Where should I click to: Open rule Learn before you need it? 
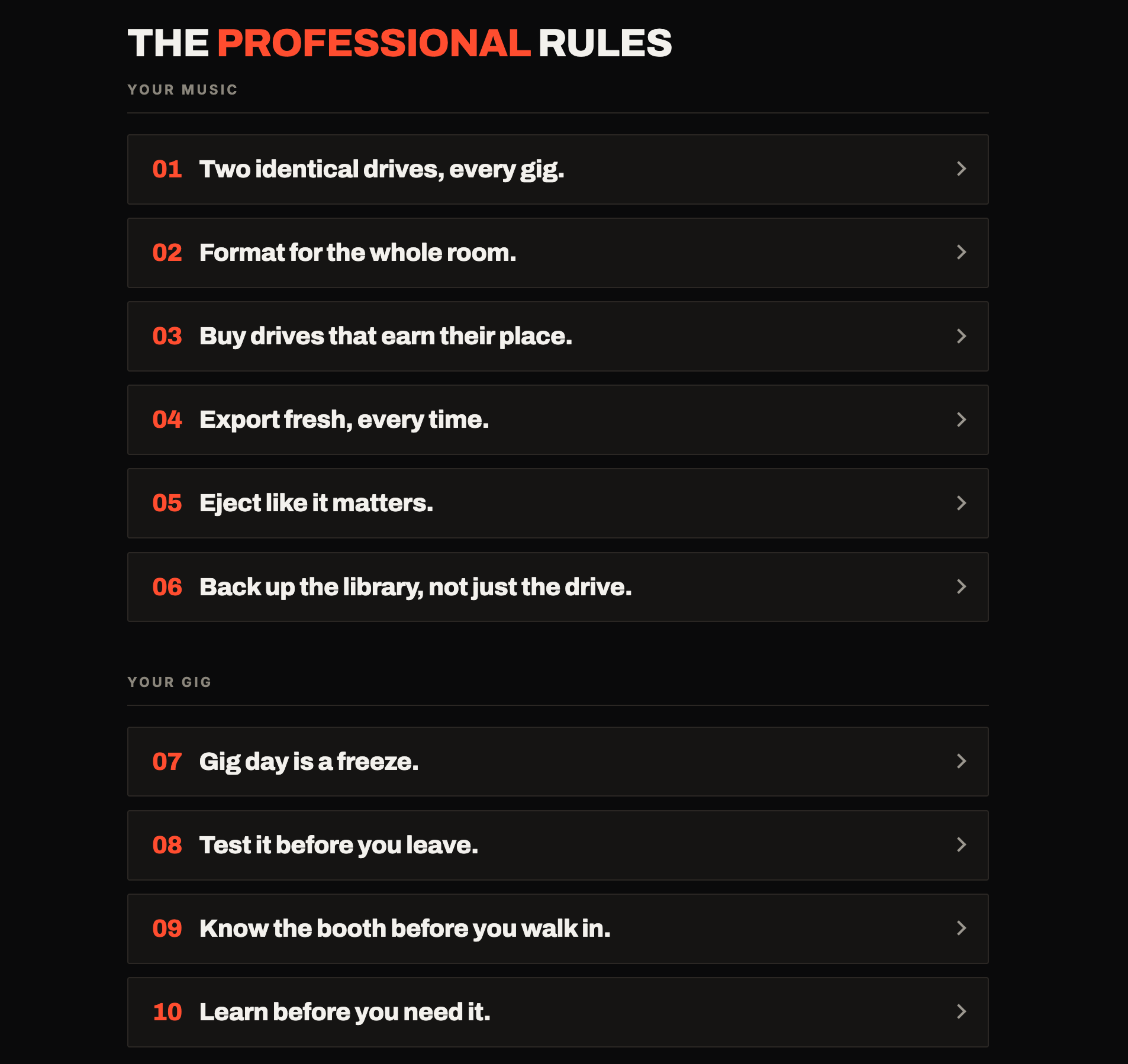pos(558,1012)
